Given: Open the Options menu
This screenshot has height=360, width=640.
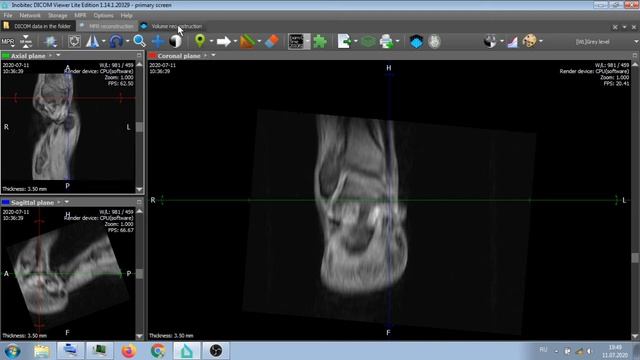Looking at the screenshot, I should click(x=103, y=16).
